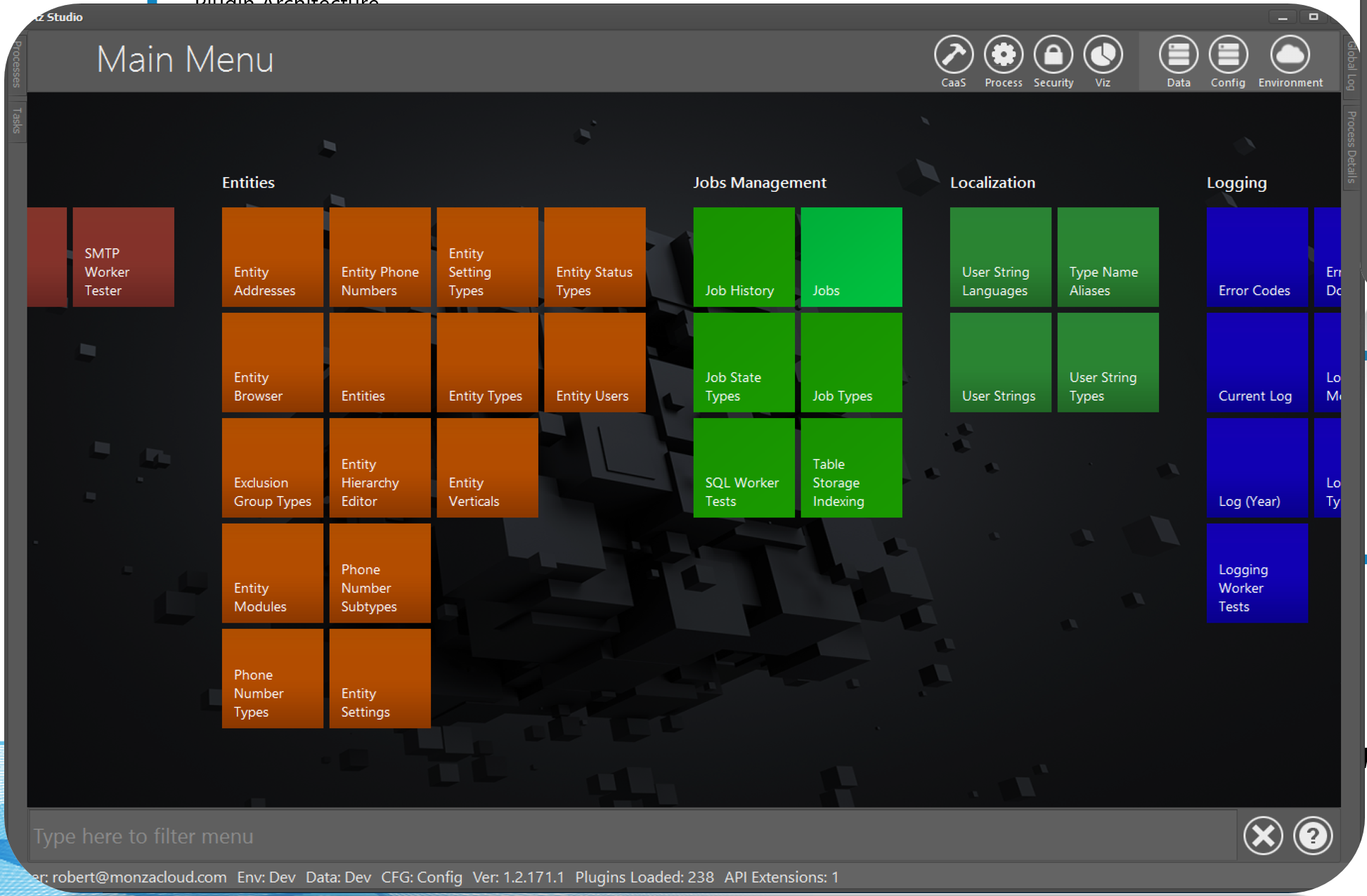The height and width of the screenshot is (896, 1367).
Task: Select the Environment cloud icon
Action: coord(1290,55)
